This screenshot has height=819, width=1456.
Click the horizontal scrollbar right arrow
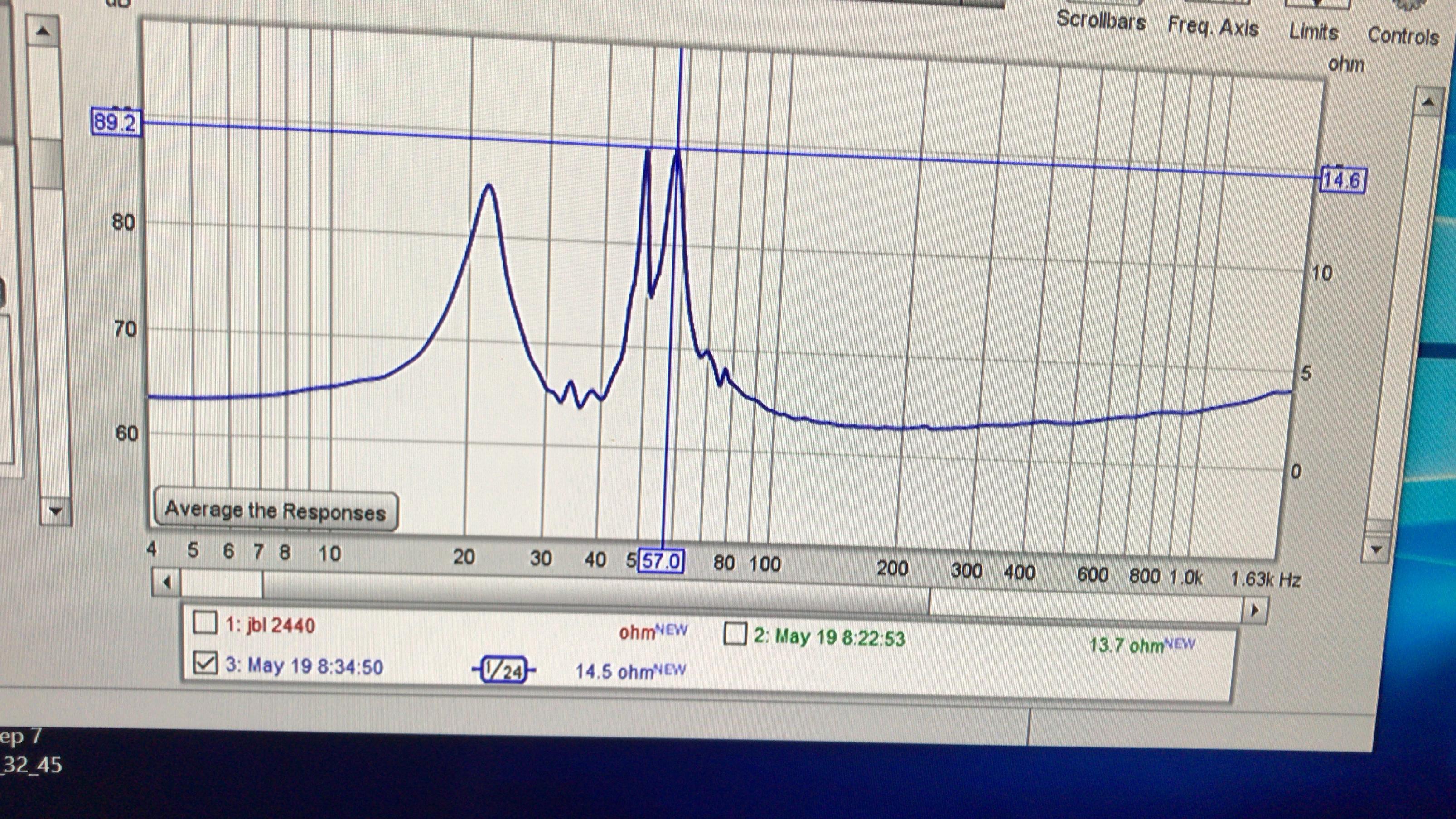[x=1255, y=611]
